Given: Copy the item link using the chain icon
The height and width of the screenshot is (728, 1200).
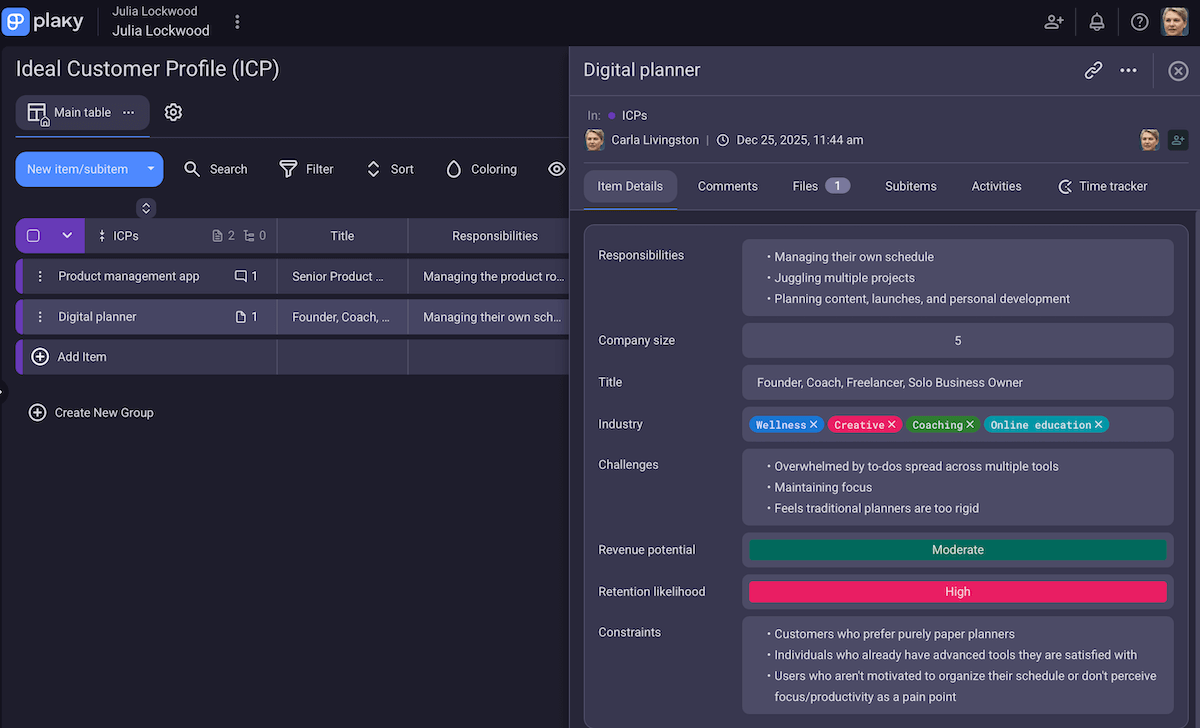Looking at the screenshot, I should [1093, 70].
